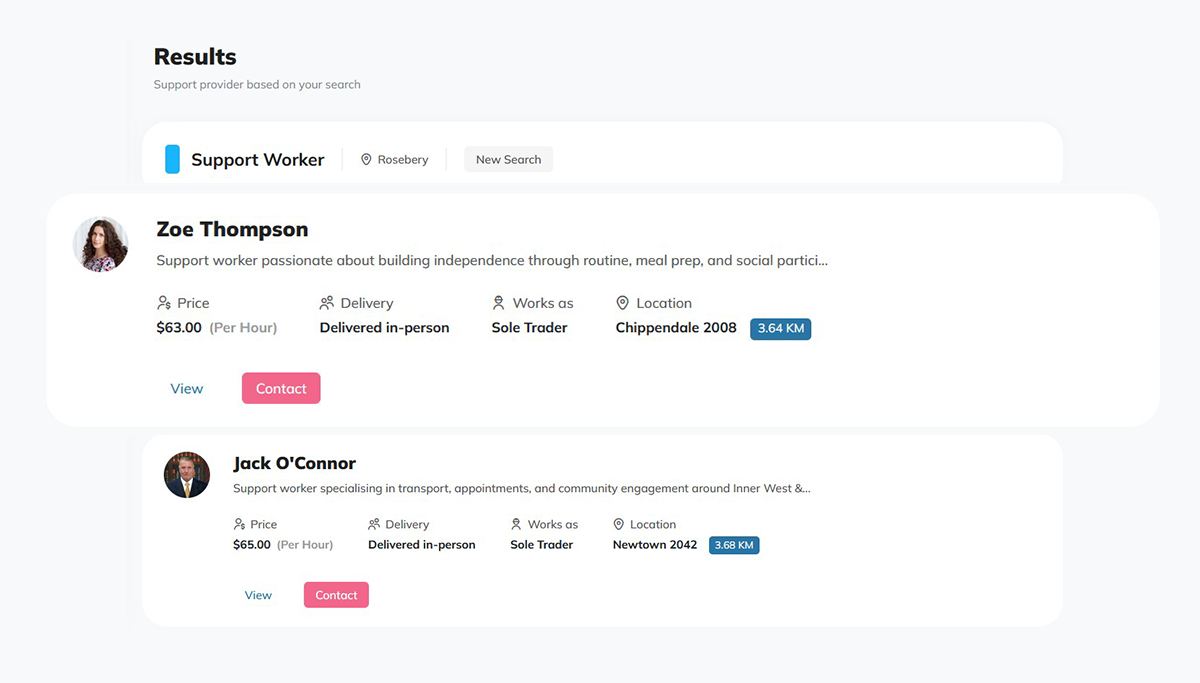This screenshot has width=1200, height=683.
Task: Click Jack O'Connor's Location pin icon
Action: pyautogui.click(x=619, y=524)
